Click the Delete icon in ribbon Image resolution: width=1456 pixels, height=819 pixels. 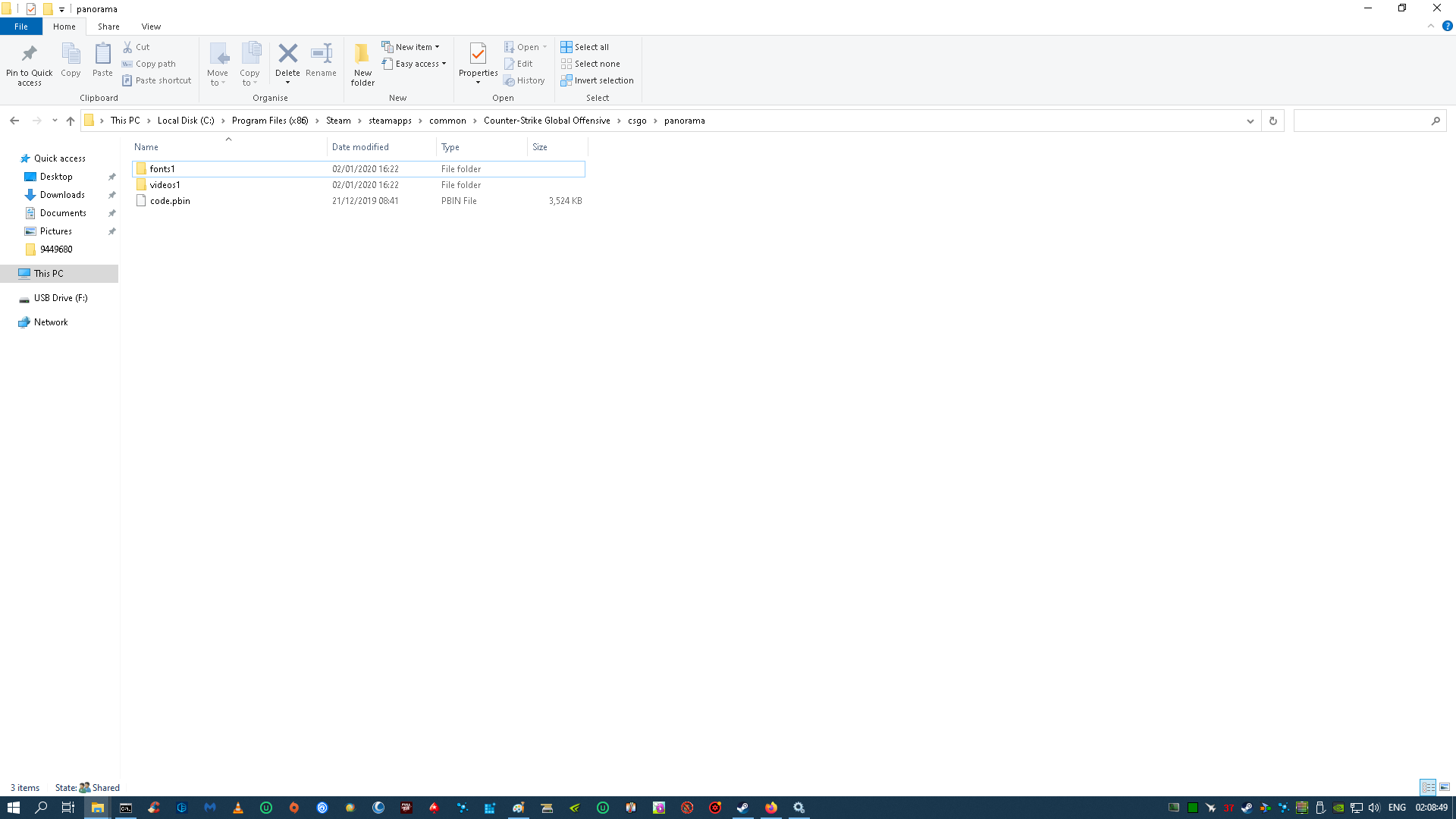[287, 55]
